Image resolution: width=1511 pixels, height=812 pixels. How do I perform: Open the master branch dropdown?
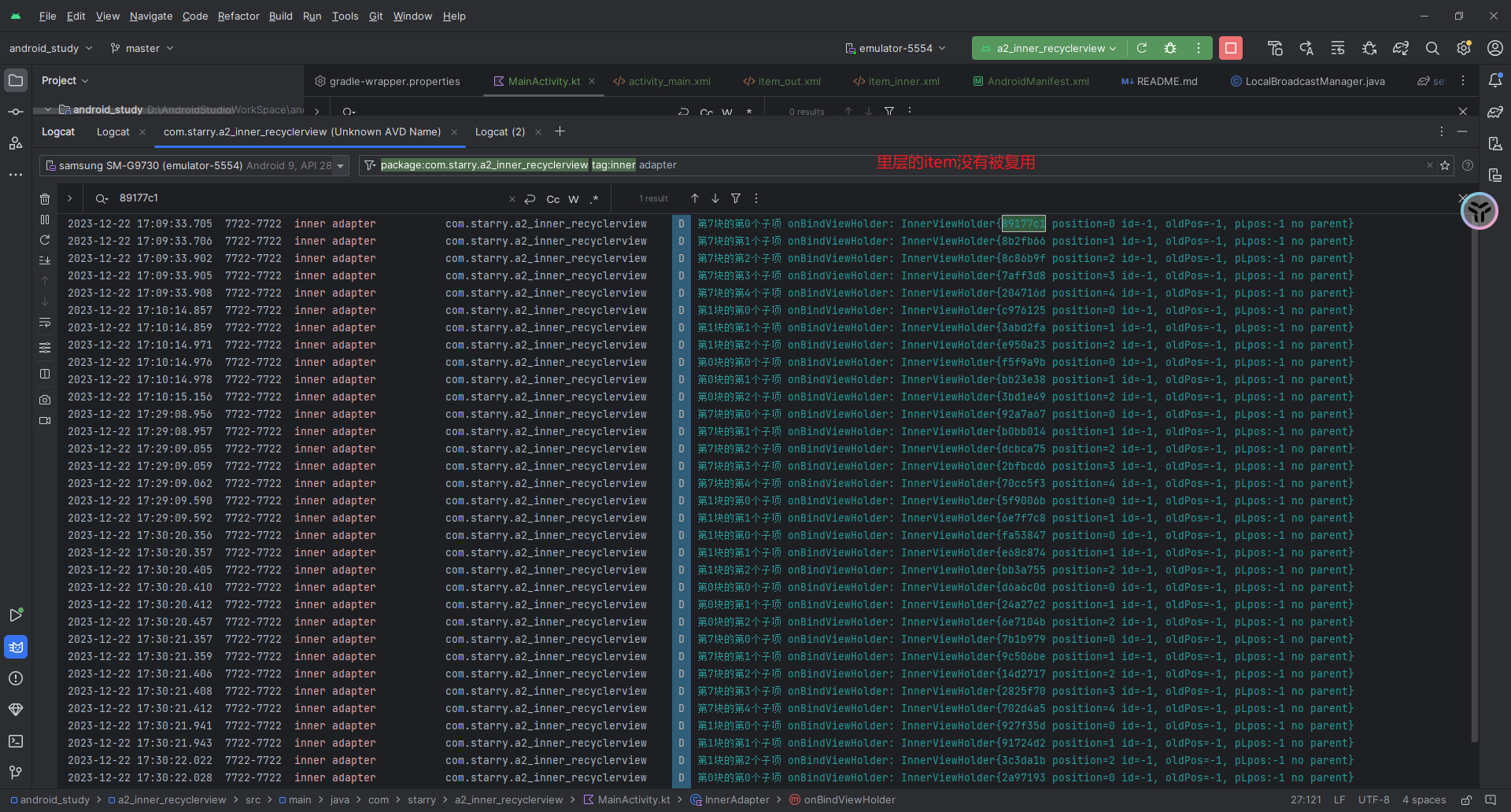(142, 48)
